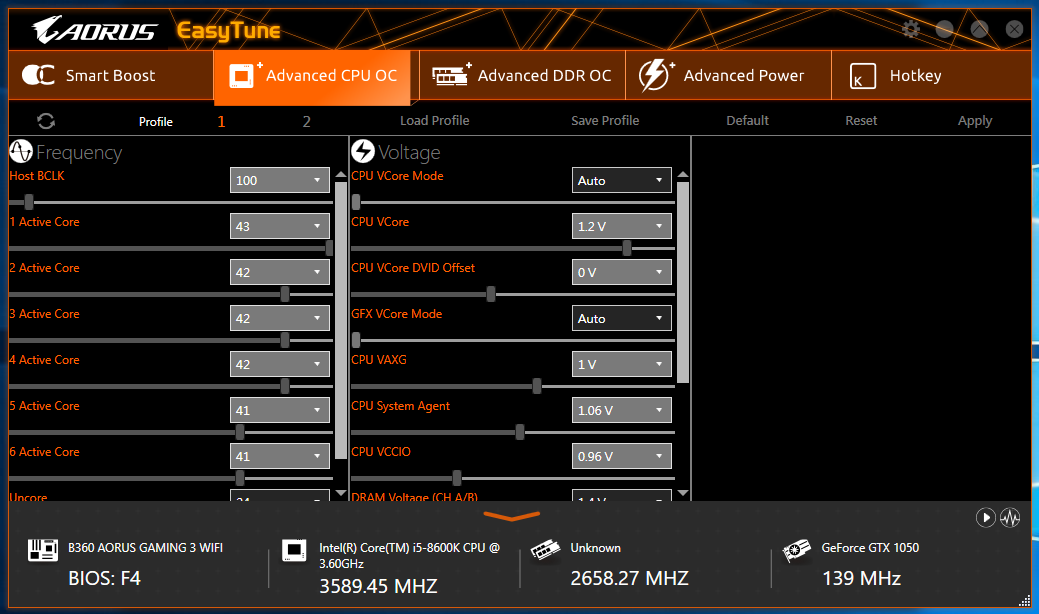
Task: Open the CPU VCore Mode dropdown
Action: (x=622, y=180)
